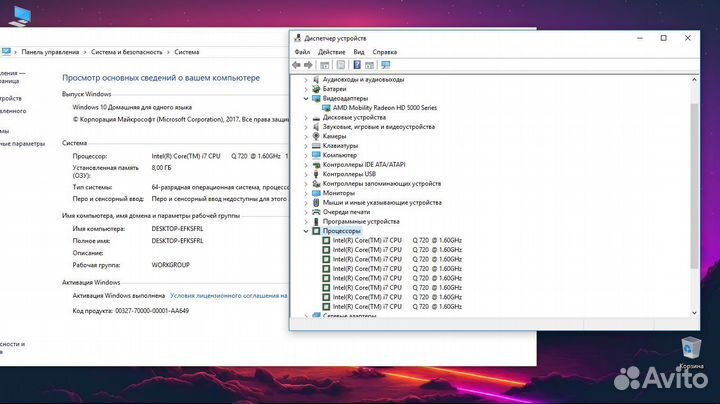
Task: Click the Device Manager title bar icon
Action: click(x=298, y=38)
